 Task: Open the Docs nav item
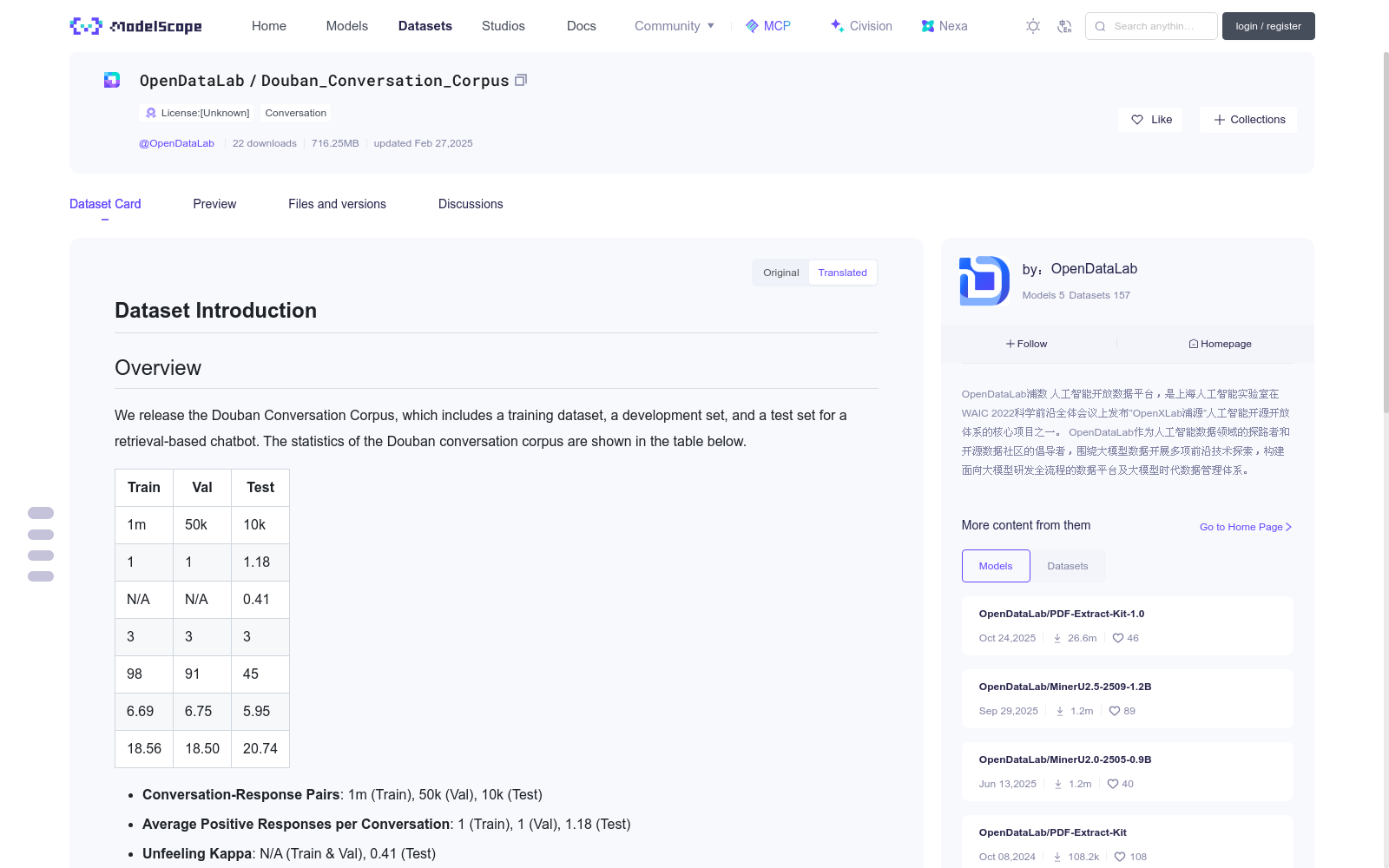(582, 26)
